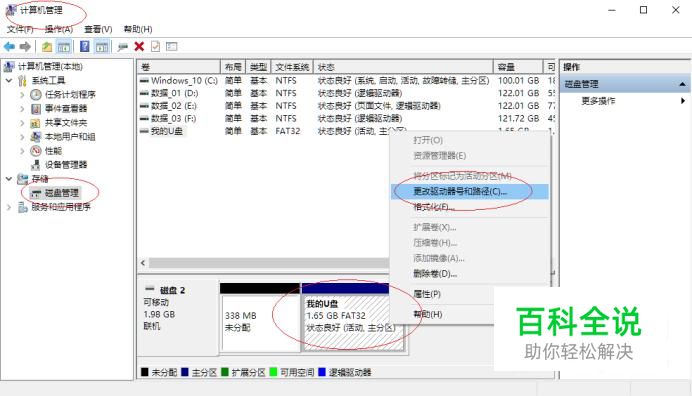The width and height of the screenshot is (692, 396).
Task: Select the 数据_02 (E:) volume row
Action: pyautogui.click(x=346, y=106)
